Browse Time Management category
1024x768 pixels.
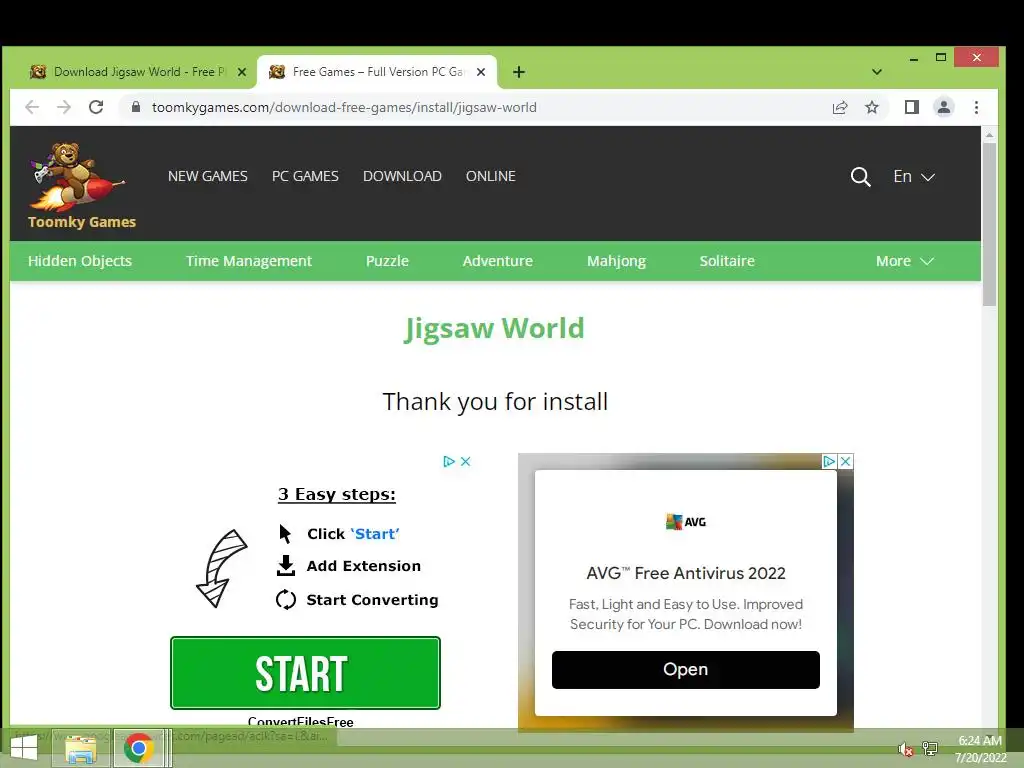click(x=249, y=261)
